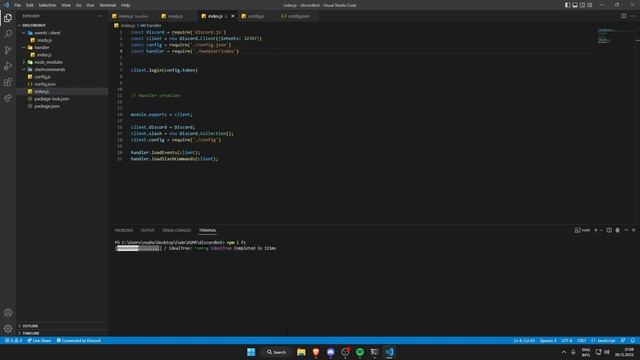The height and width of the screenshot is (360, 640).
Task: Toggle the primary side bar layout icon
Action: 567,5
